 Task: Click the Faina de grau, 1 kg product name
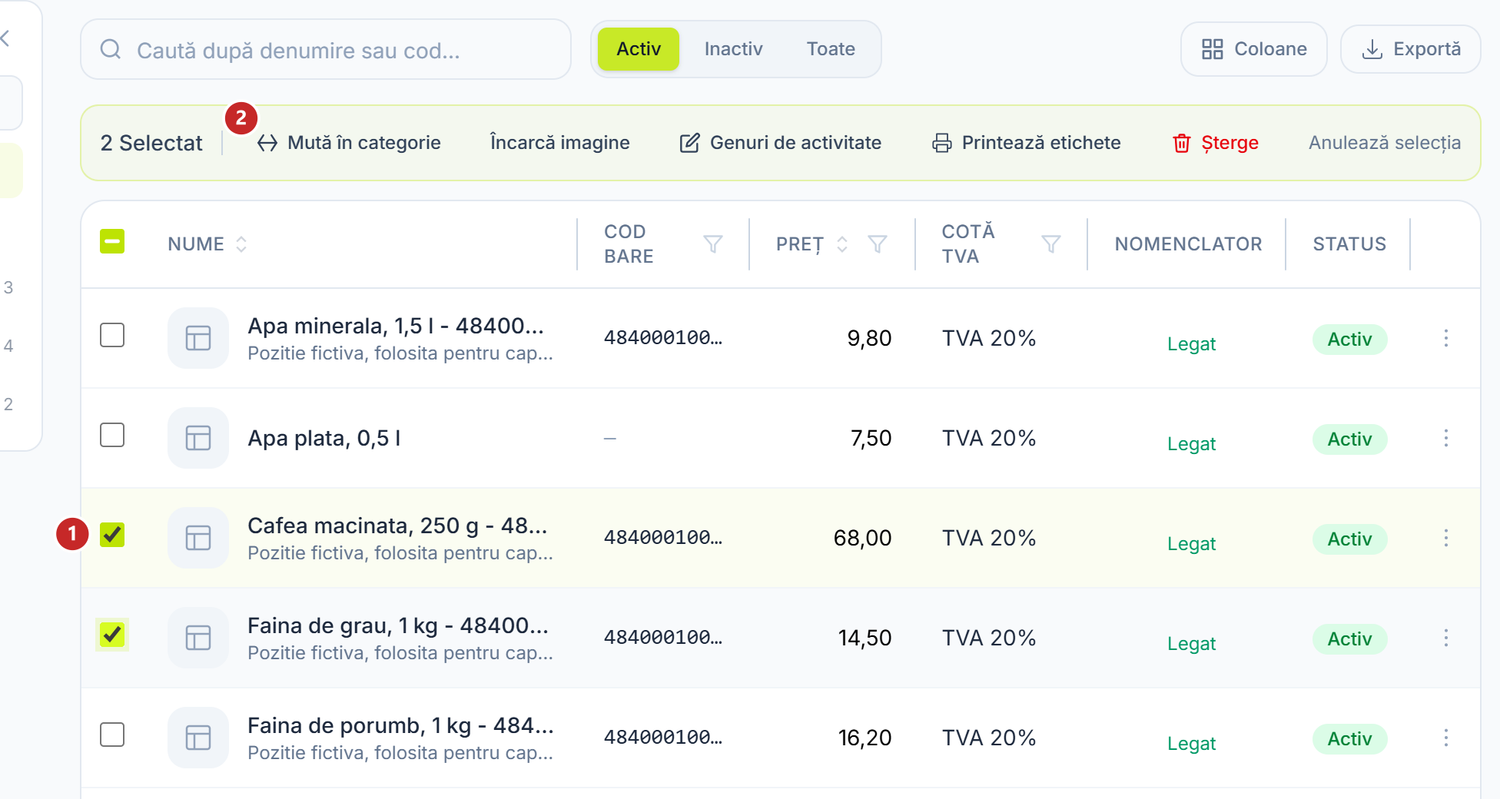pos(398,627)
